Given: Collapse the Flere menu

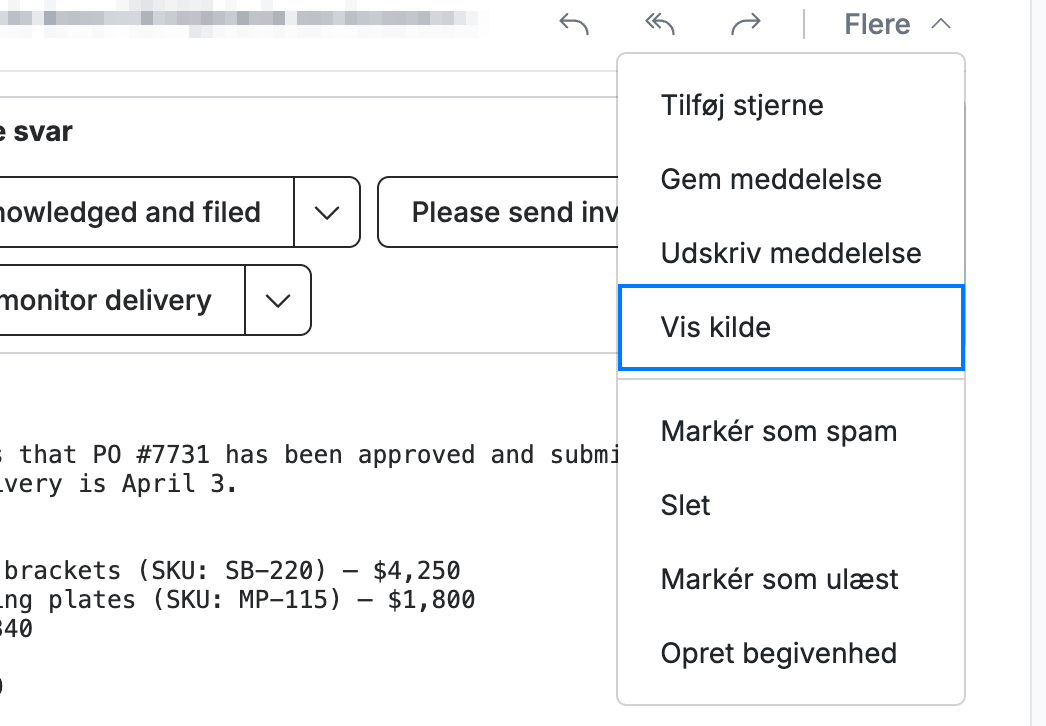Looking at the screenshot, I should (897, 25).
